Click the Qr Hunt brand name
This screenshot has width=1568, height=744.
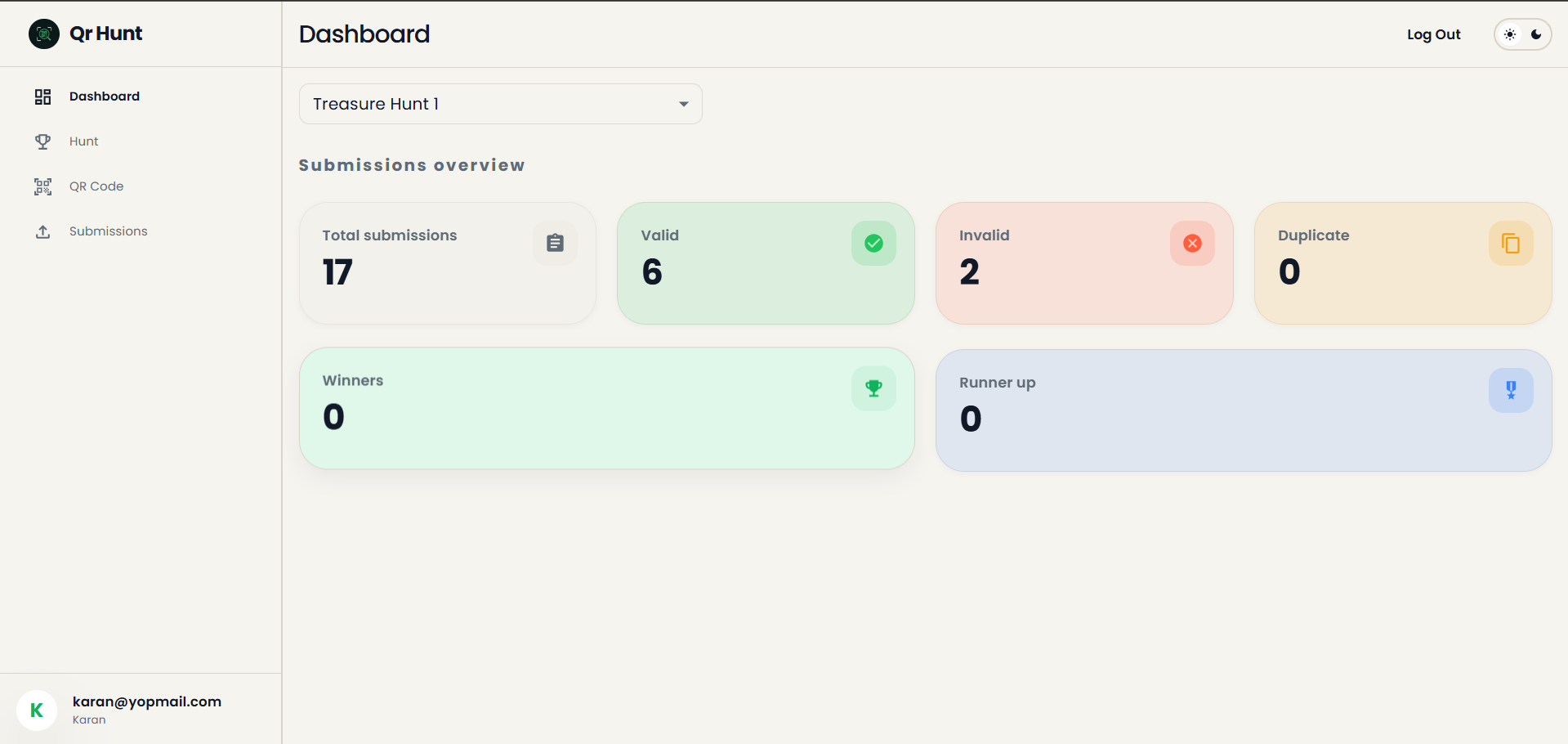point(106,34)
